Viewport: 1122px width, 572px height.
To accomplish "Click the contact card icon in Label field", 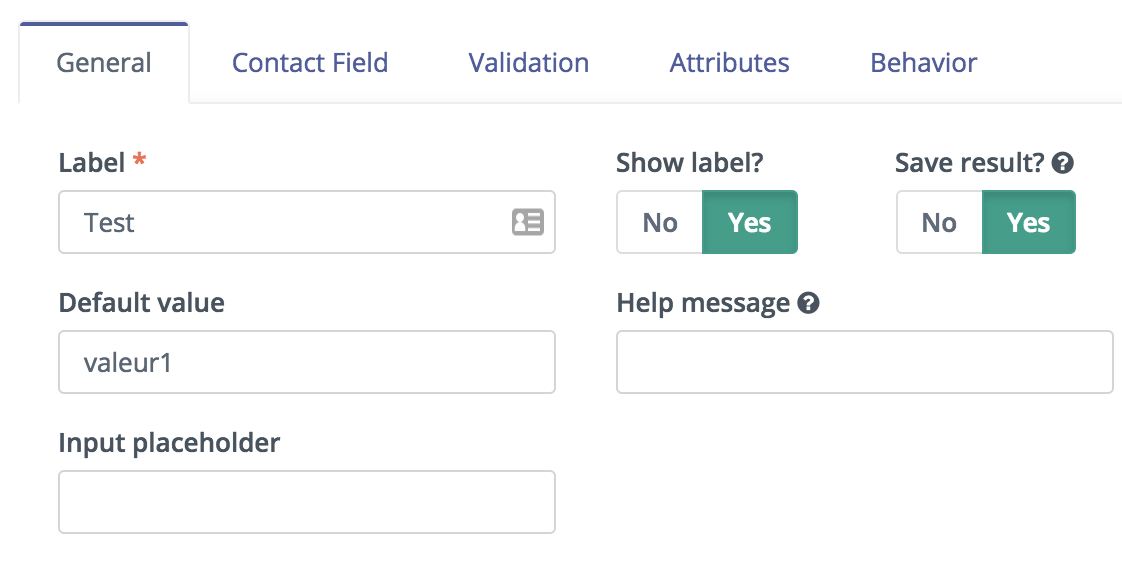I will [527, 222].
